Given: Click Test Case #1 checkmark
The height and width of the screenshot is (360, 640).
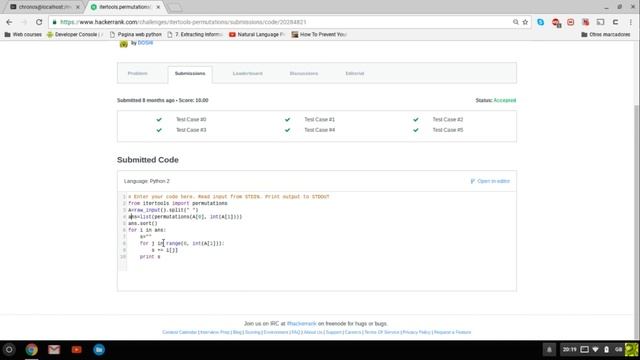Looking at the screenshot, I should pos(287,120).
